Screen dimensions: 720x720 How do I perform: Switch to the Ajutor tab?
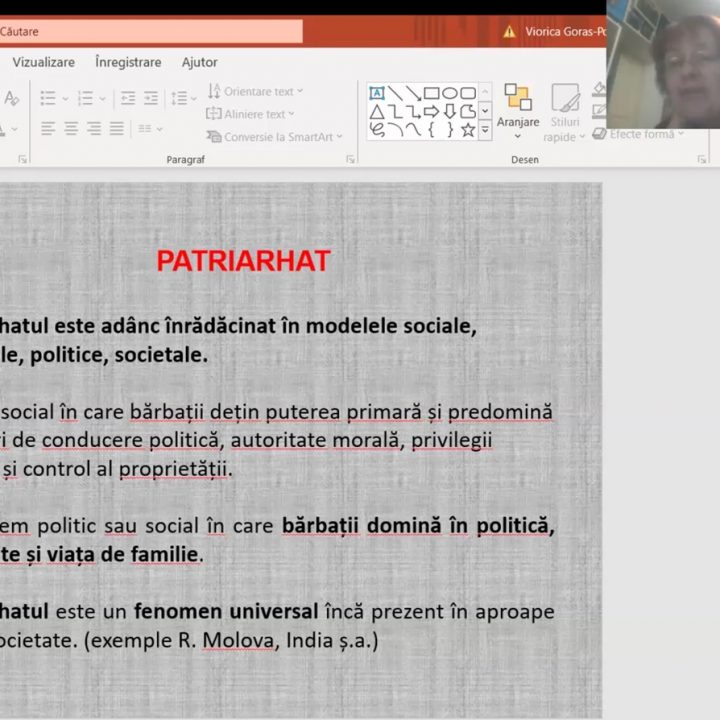(x=199, y=62)
